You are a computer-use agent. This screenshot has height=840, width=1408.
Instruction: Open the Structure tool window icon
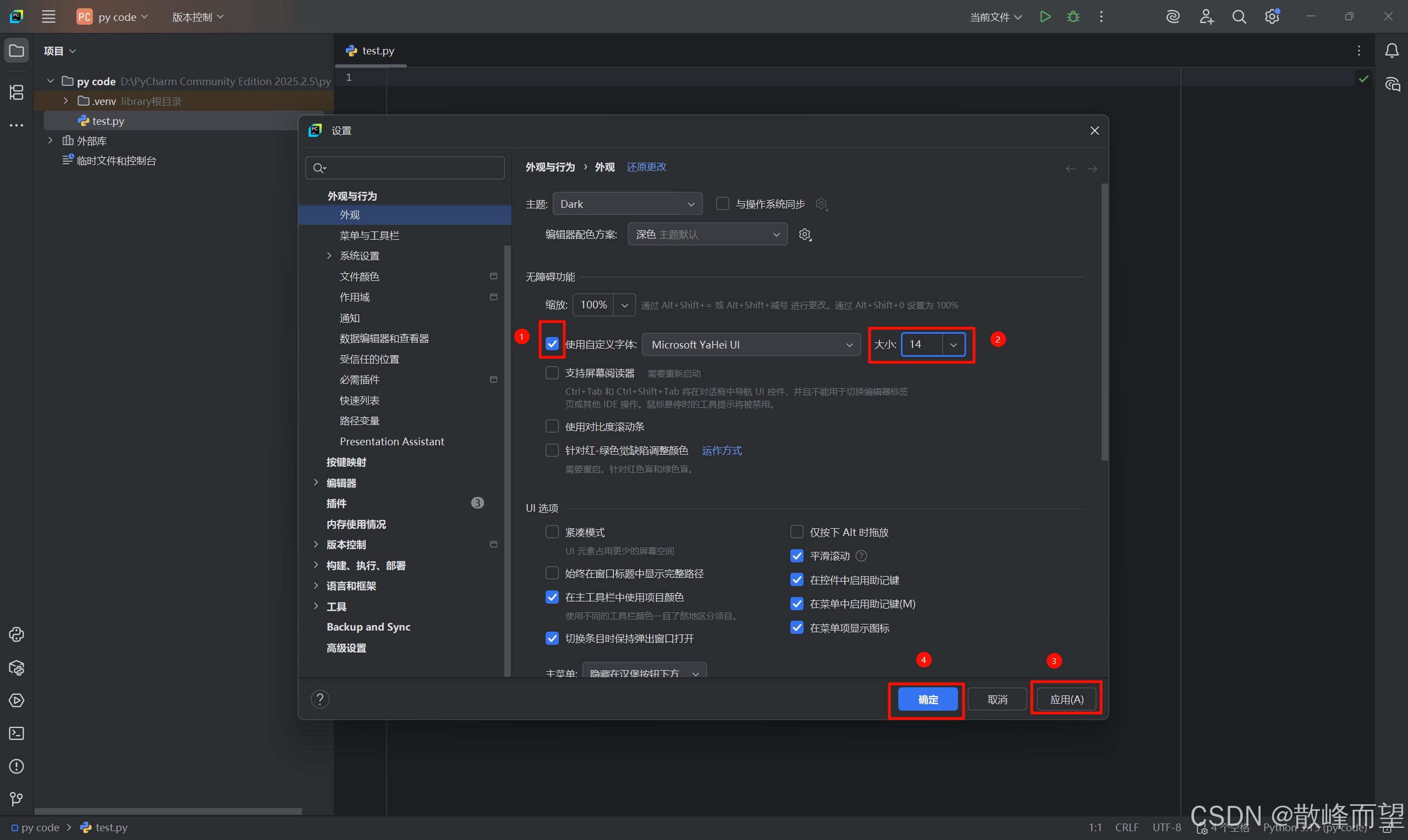pyautogui.click(x=16, y=92)
